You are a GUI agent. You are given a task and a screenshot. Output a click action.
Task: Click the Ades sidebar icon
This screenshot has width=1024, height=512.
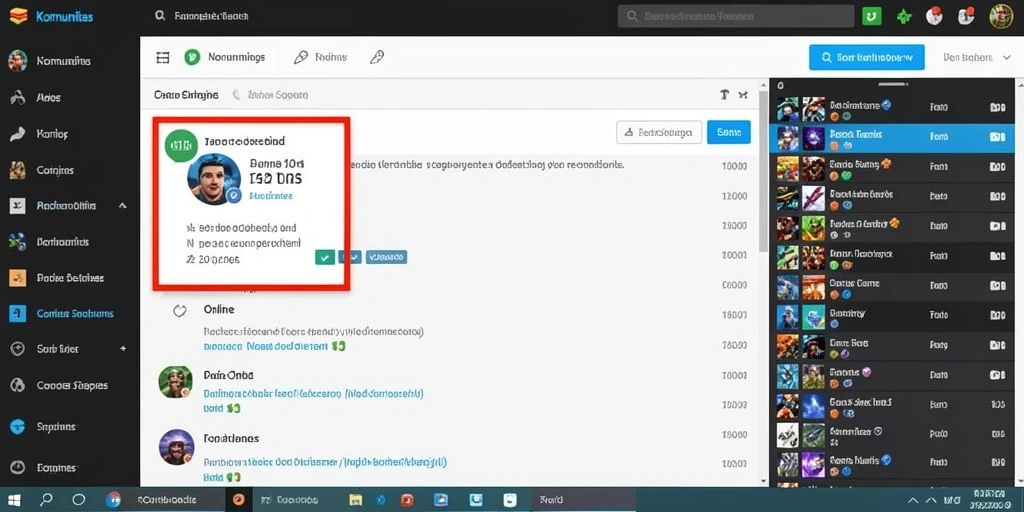pyautogui.click(x=18, y=97)
